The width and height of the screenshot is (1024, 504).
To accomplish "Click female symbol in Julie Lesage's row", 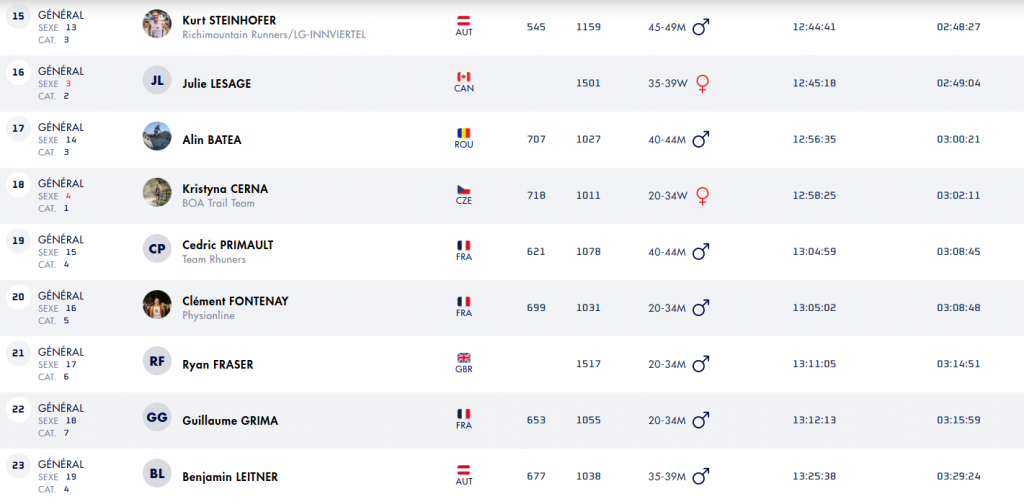I will click(703, 83).
